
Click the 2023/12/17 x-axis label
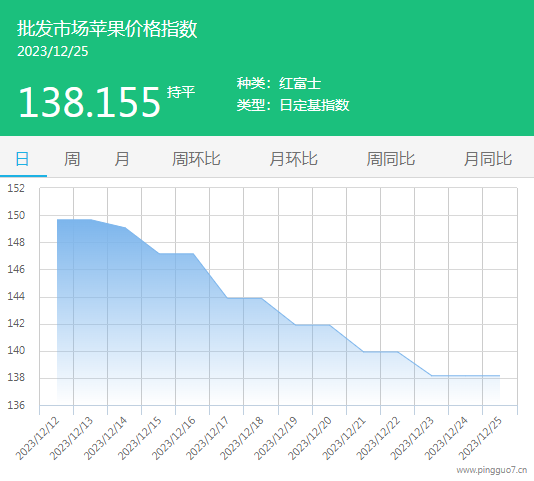[x=207, y=438]
